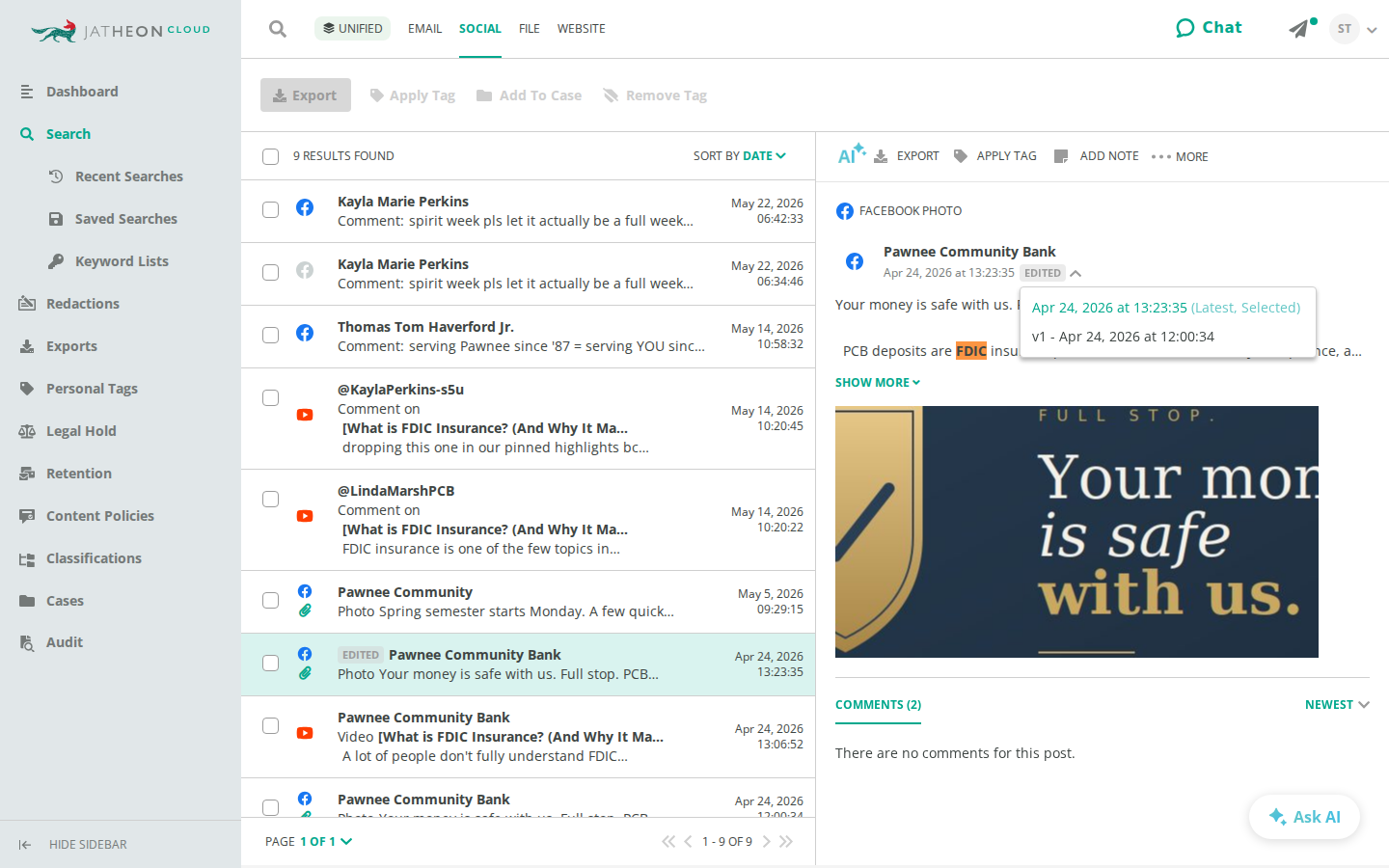This screenshot has height=868, width=1389.
Task: Check the Kayla Marie Perkins 06:42:33 result
Action: pyautogui.click(x=271, y=209)
